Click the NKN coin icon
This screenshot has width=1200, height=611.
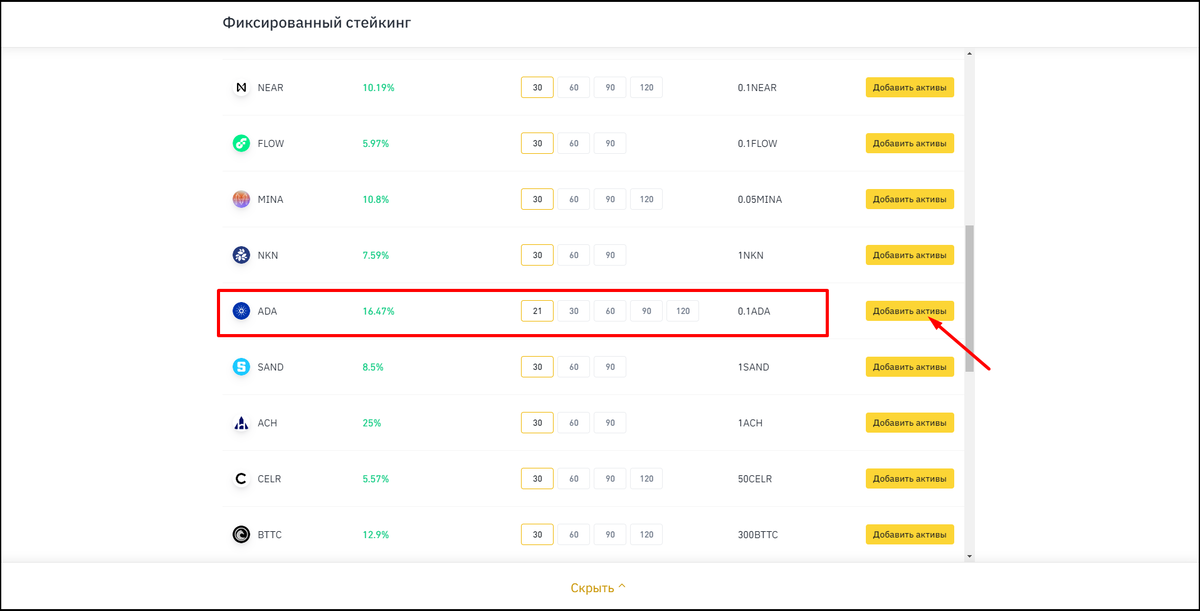tap(241, 255)
